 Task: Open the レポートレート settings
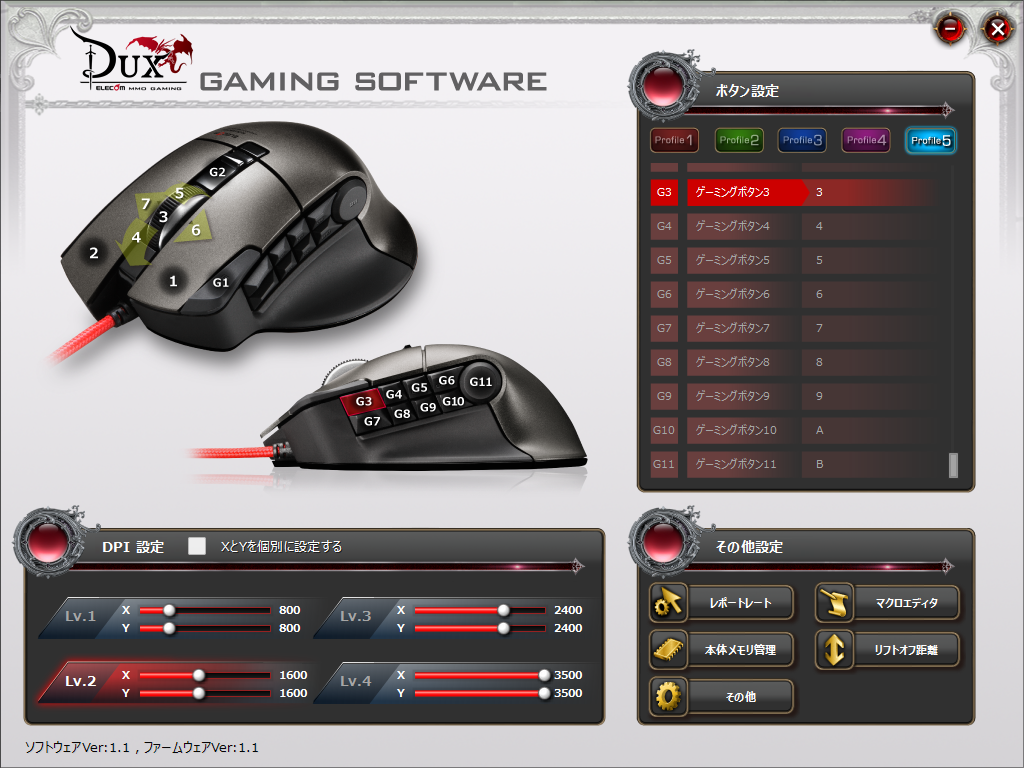(740, 603)
